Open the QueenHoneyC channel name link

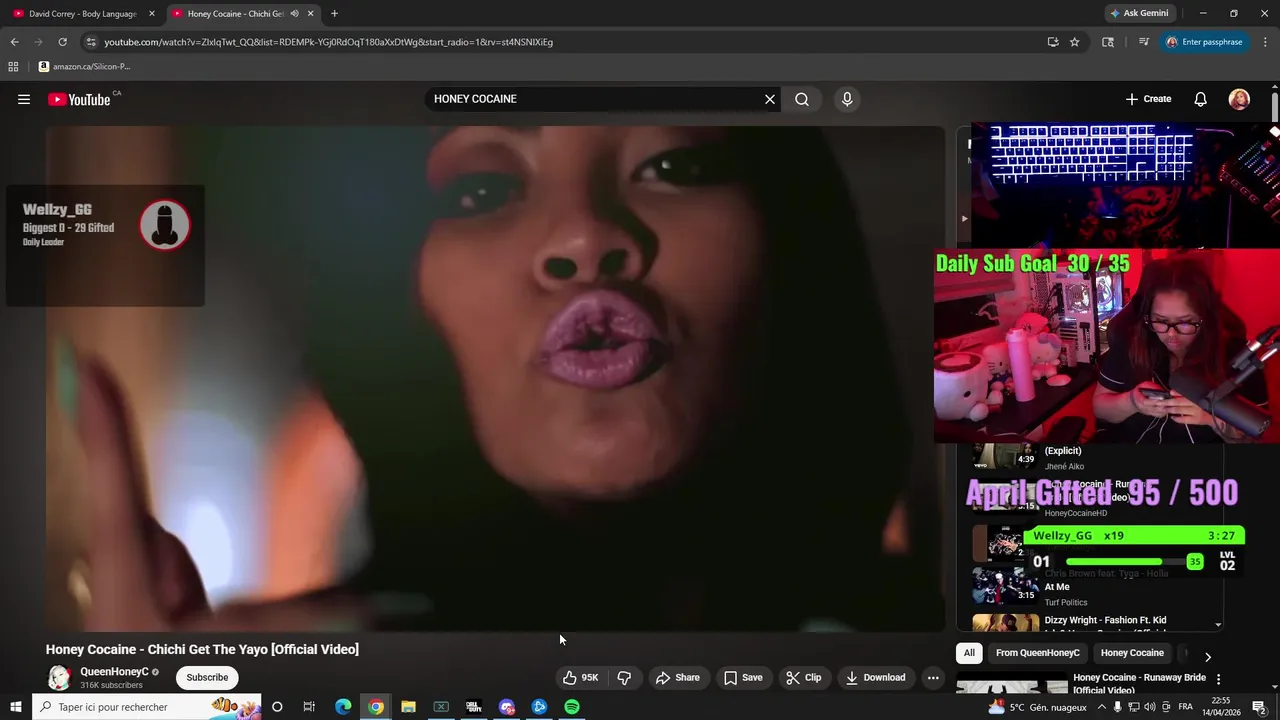tap(114, 672)
